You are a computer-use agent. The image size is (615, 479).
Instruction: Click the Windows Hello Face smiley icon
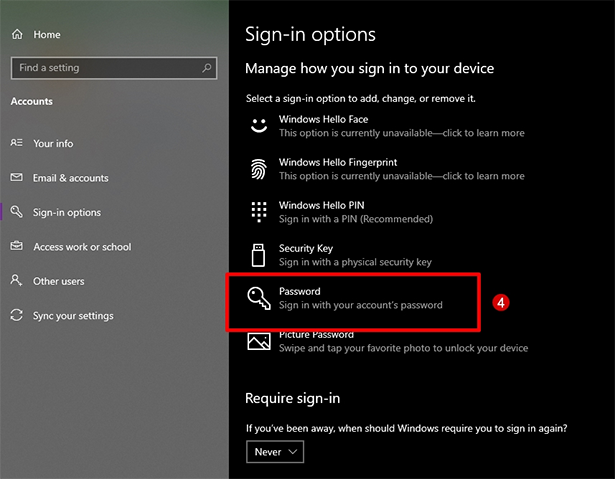[259, 126]
